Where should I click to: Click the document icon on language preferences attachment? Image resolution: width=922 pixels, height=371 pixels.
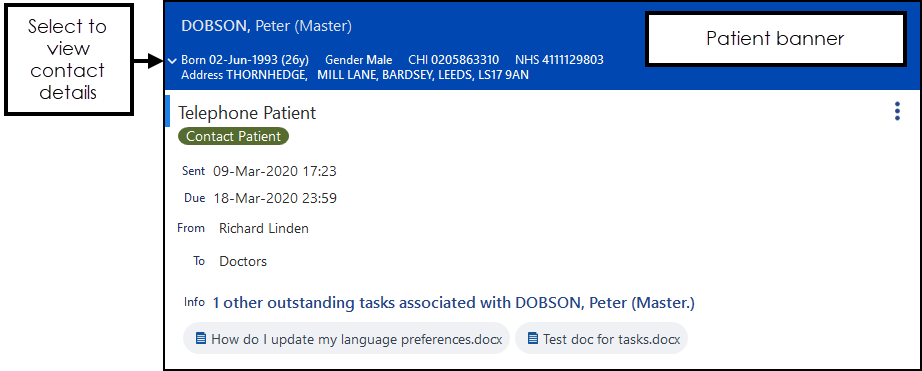pos(201,339)
